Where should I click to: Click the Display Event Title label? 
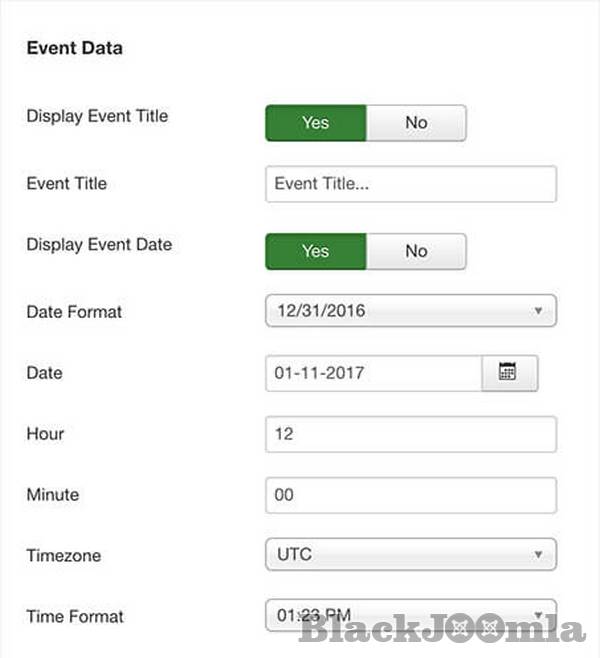point(97,116)
